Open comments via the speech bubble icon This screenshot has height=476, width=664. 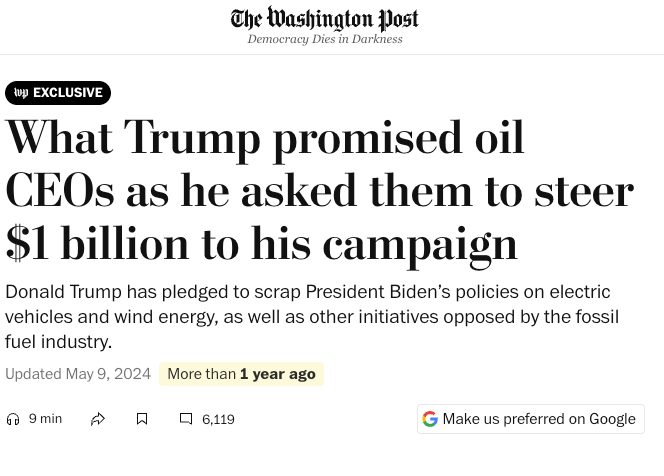point(186,419)
